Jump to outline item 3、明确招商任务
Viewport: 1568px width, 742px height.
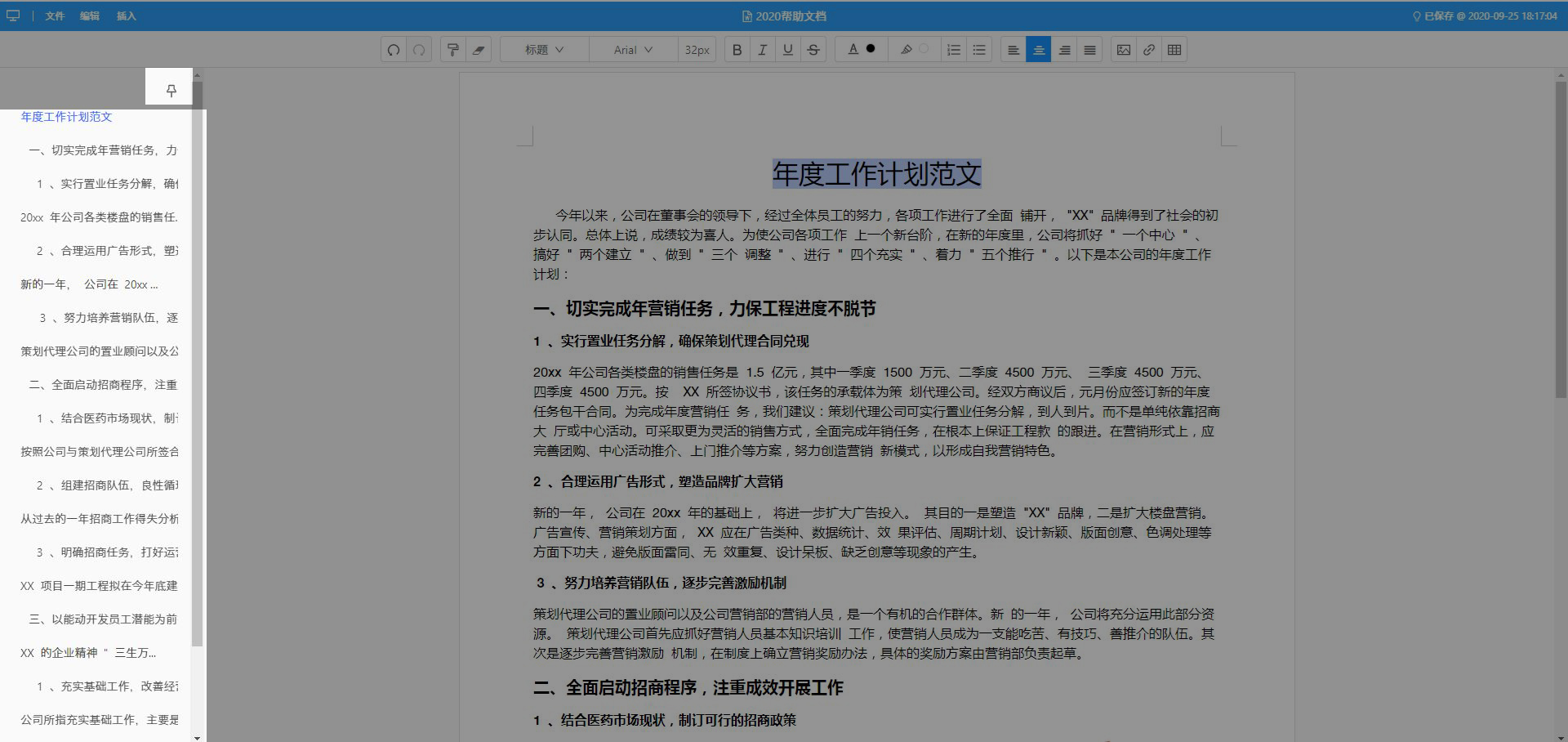click(108, 552)
